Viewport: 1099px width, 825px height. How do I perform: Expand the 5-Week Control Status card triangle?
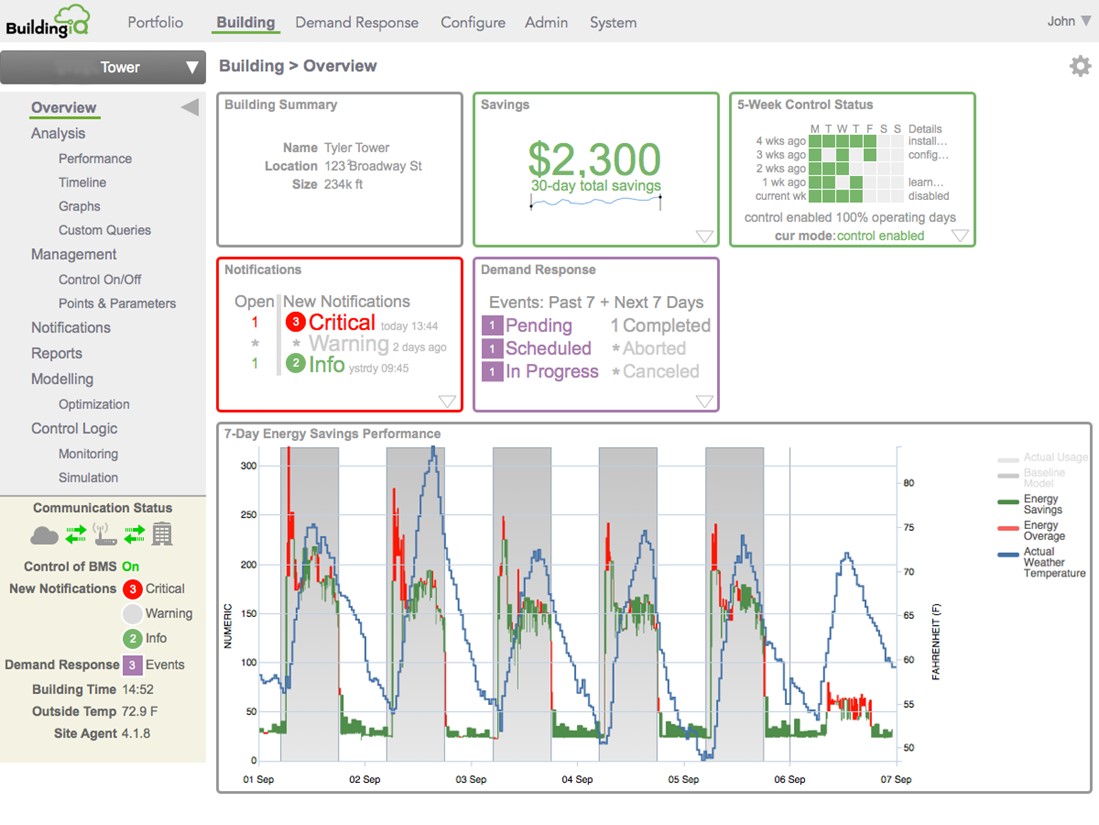tap(960, 236)
